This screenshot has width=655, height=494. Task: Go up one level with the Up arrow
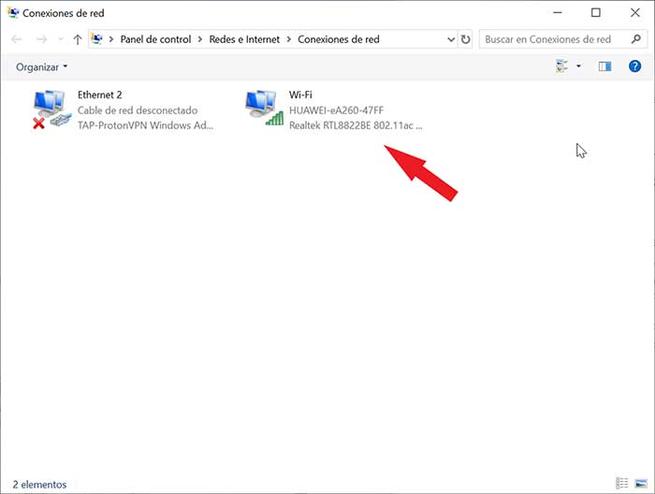pyautogui.click(x=77, y=40)
